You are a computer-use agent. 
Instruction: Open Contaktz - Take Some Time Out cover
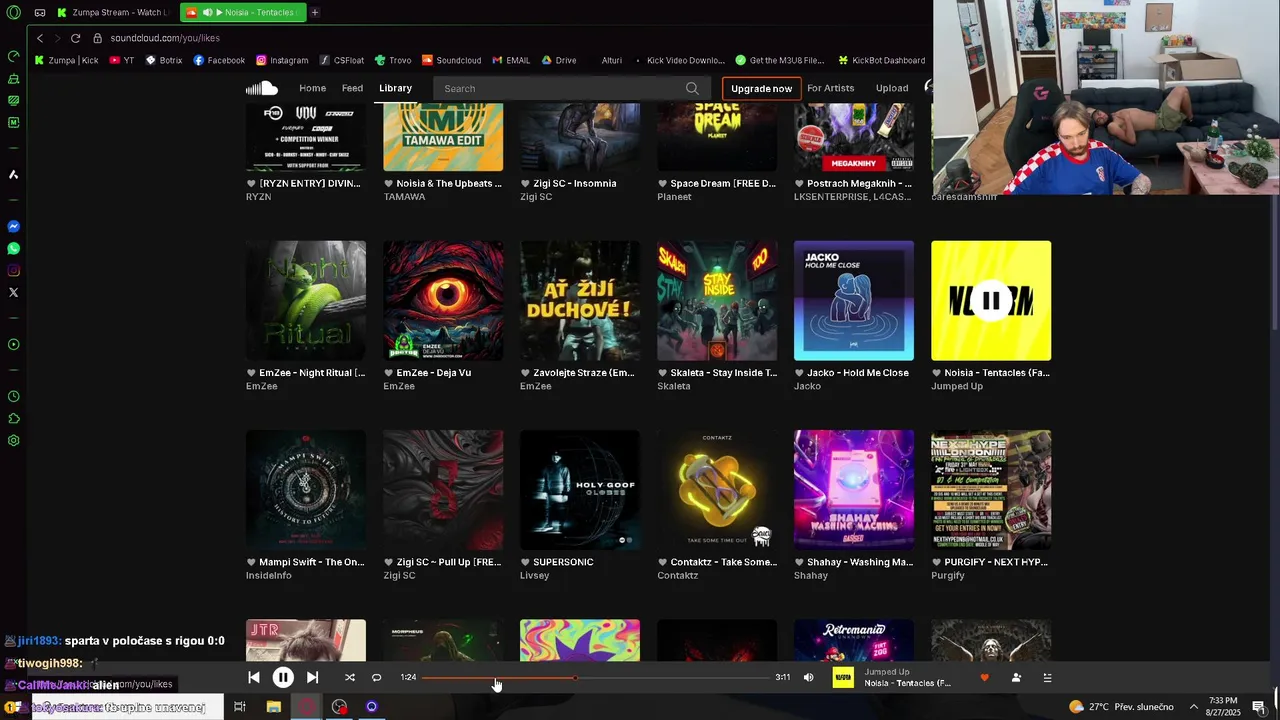(717, 490)
